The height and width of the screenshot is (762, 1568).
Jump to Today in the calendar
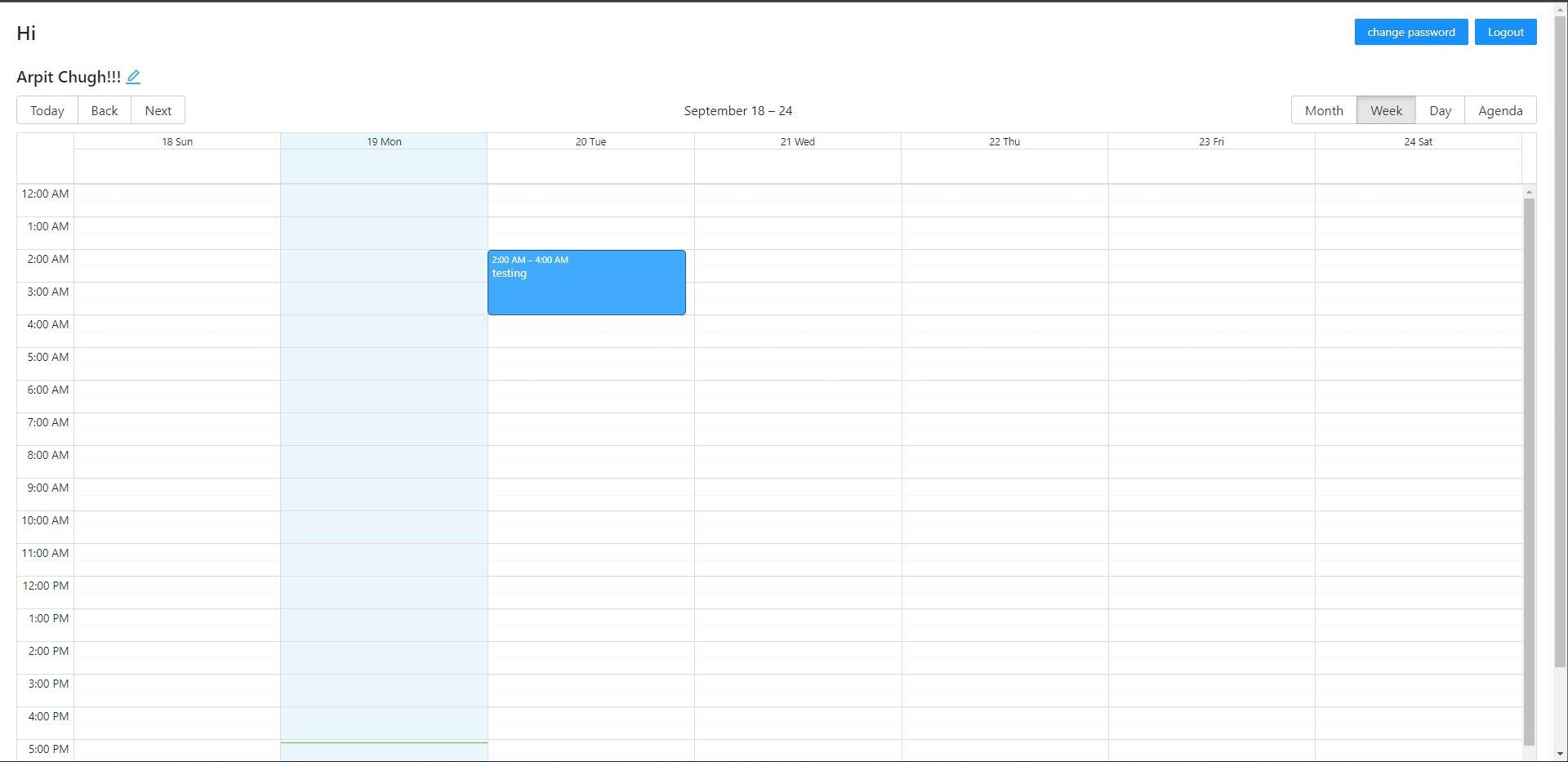coord(47,110)
